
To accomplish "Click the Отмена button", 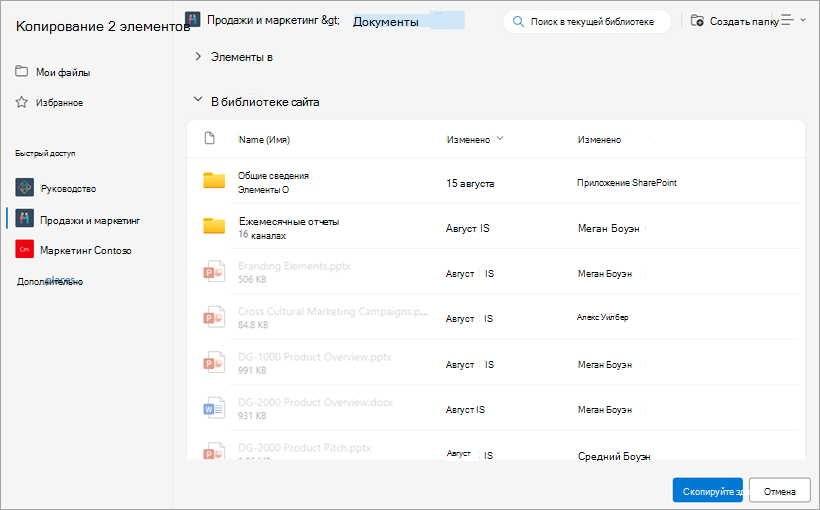I will pyautogui.click(x=779, y=491).
